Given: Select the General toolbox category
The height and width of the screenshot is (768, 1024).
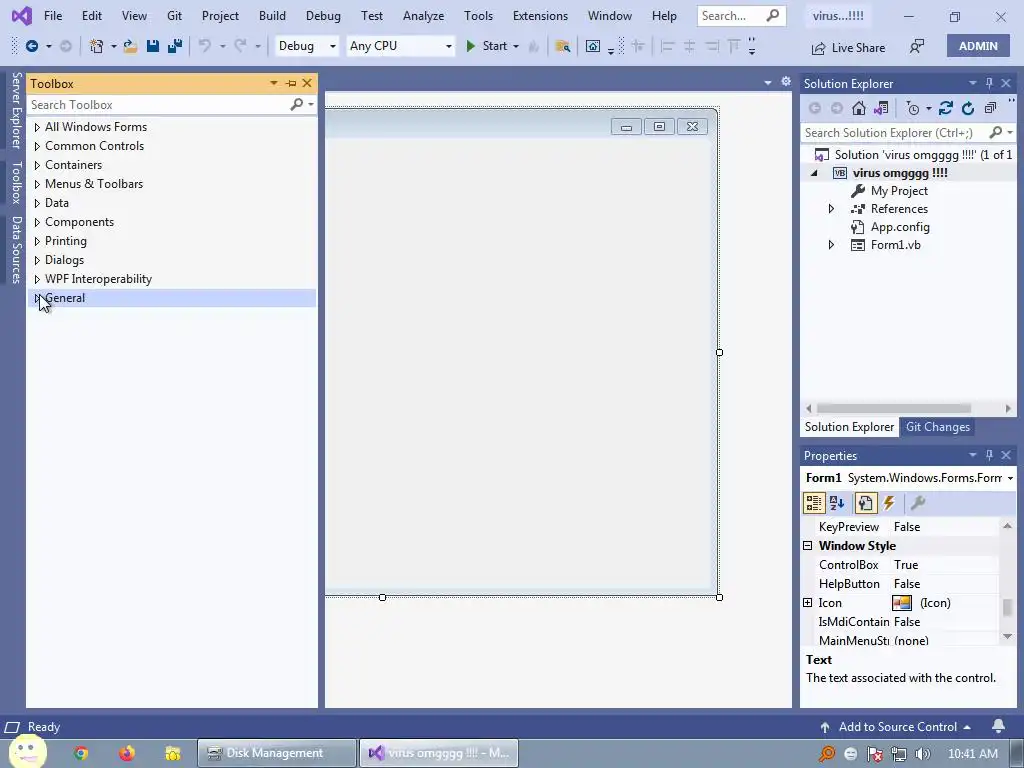Looking at the screenshot, I should tap(171, 298).
